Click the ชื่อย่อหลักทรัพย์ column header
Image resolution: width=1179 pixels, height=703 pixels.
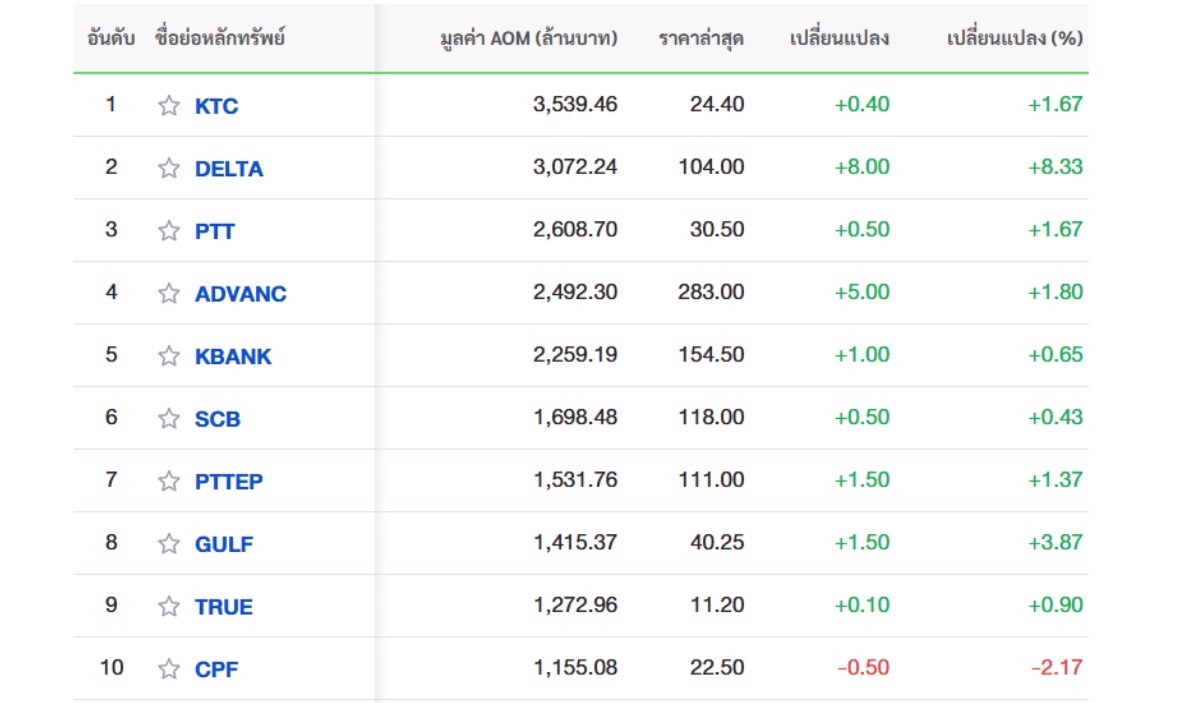click(x=220, y=38)
